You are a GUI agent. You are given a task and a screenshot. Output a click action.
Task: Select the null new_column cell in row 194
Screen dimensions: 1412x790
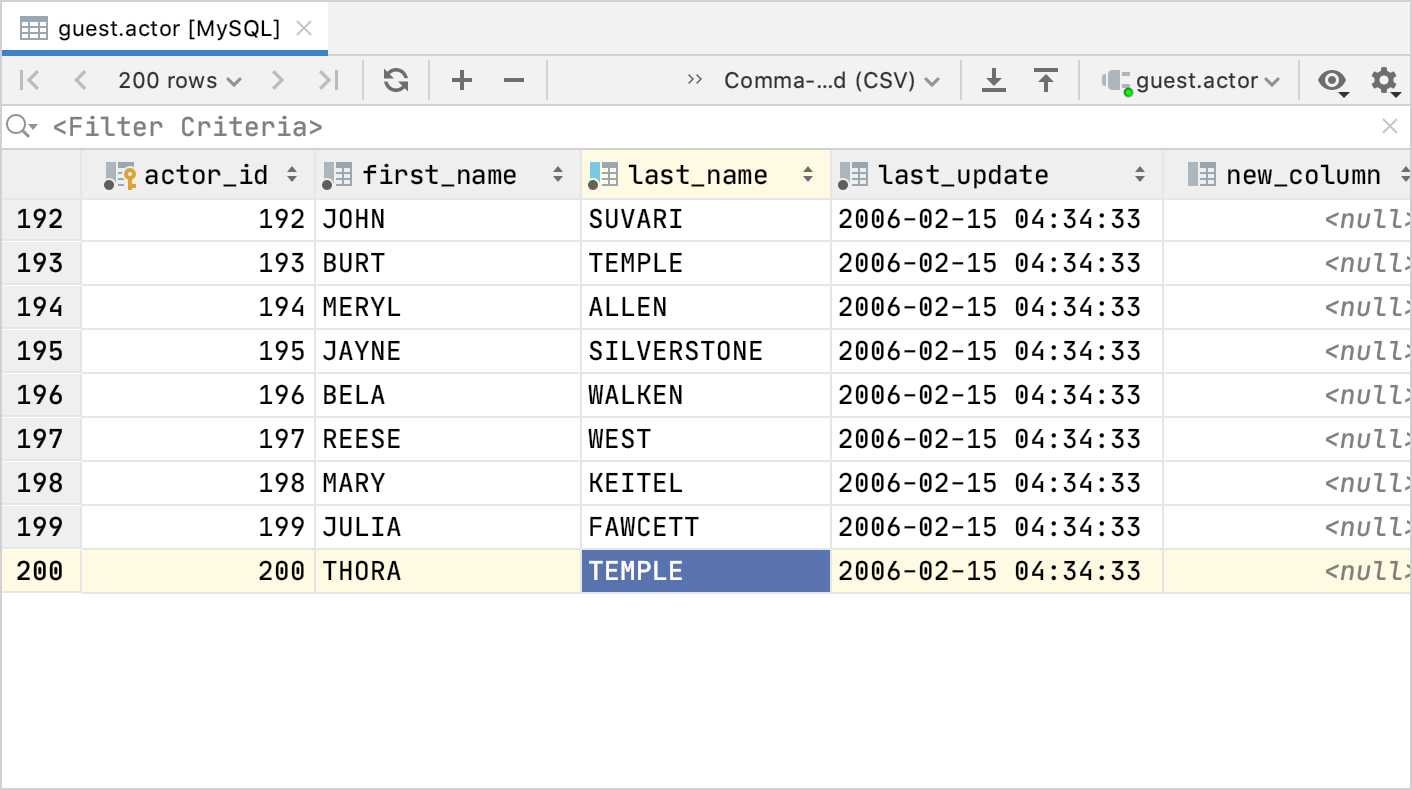[1287, 307]
